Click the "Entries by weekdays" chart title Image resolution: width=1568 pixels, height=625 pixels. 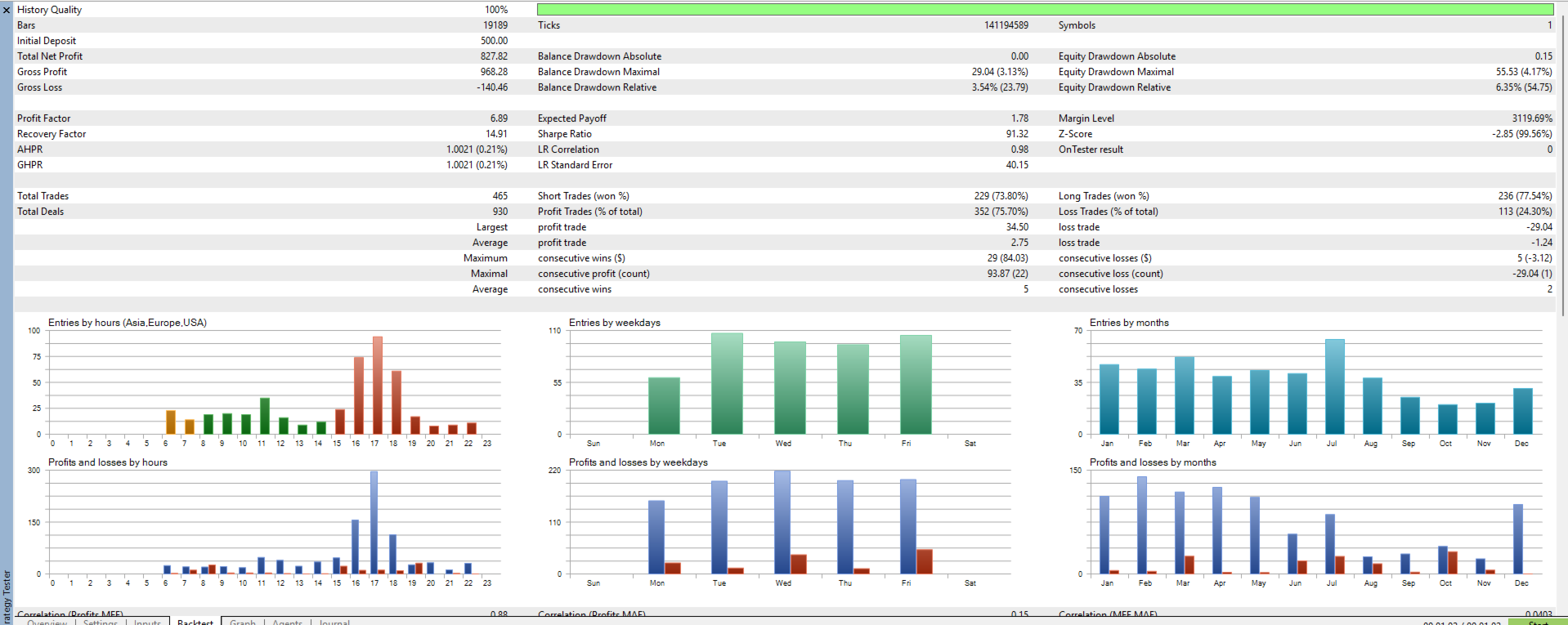[x=615, y=323]
